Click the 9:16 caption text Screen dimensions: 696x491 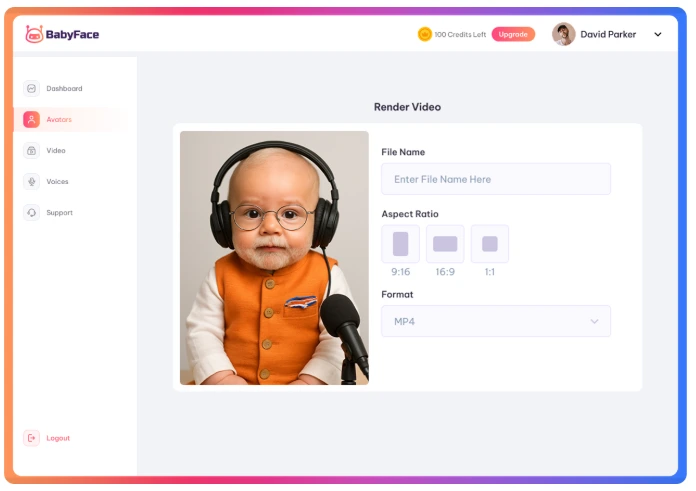[x=400, y=272]
